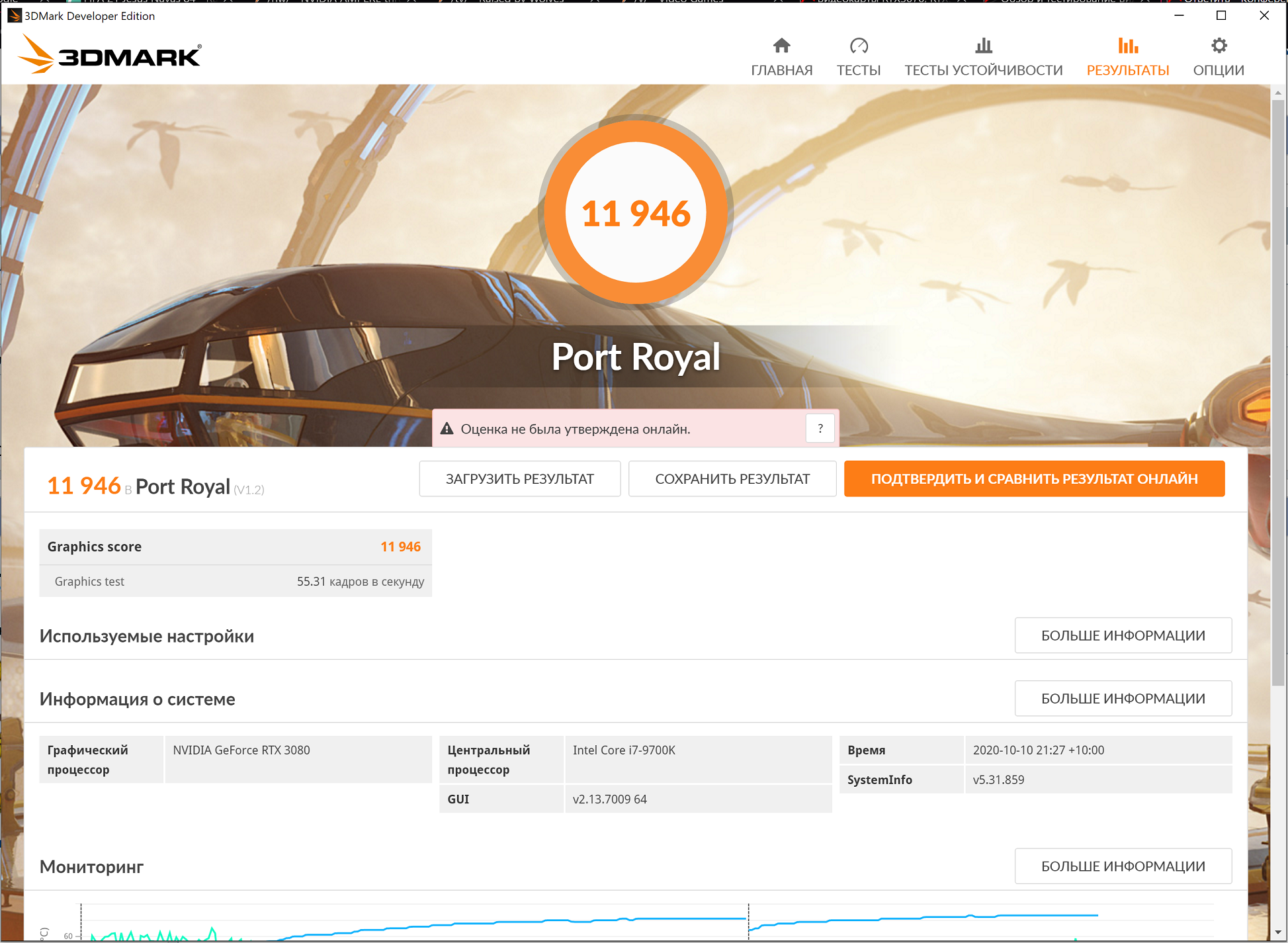Switch to the ГЛАВНАЯ tab
Viewport: 1288px width, 943px height.
781,70
